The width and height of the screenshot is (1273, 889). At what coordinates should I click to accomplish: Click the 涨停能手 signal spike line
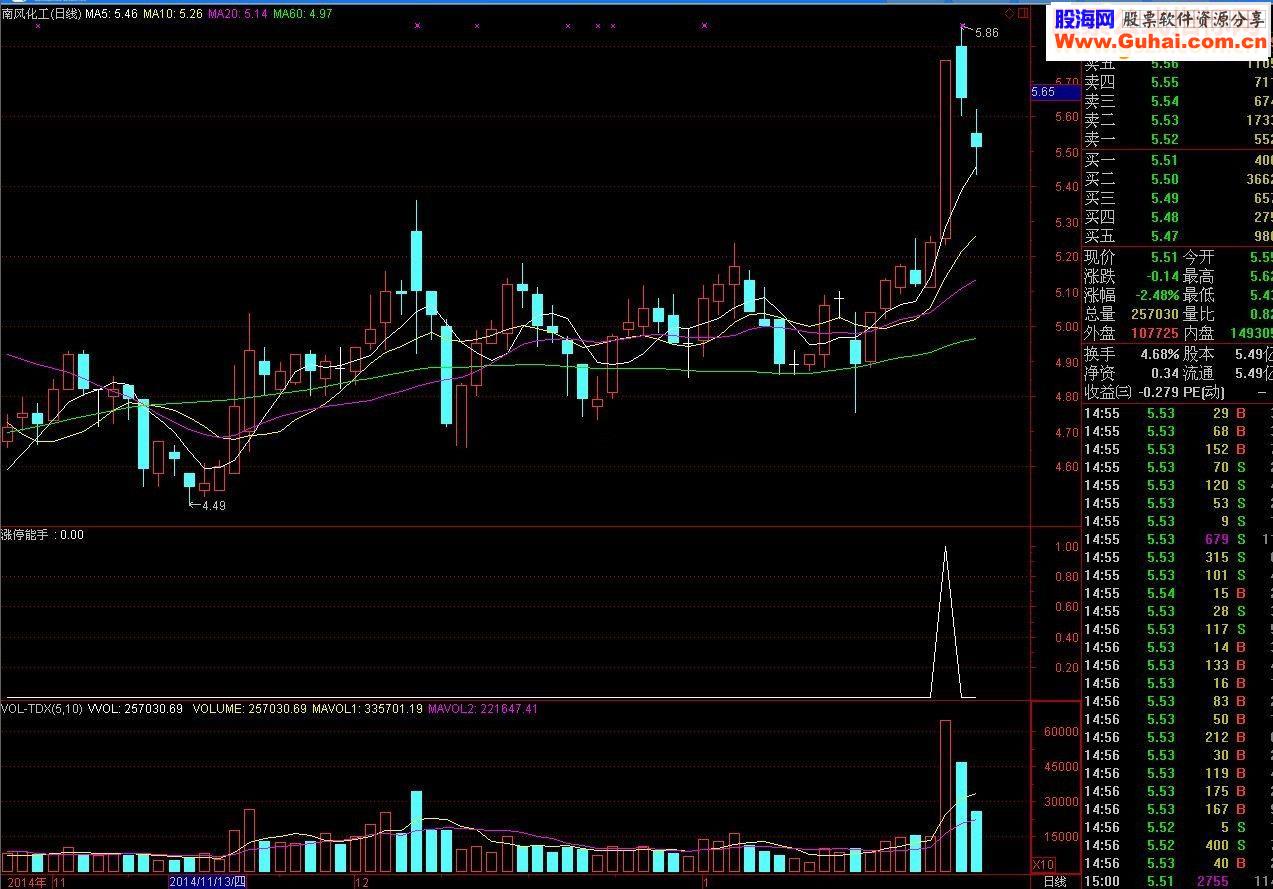(945, 622)
